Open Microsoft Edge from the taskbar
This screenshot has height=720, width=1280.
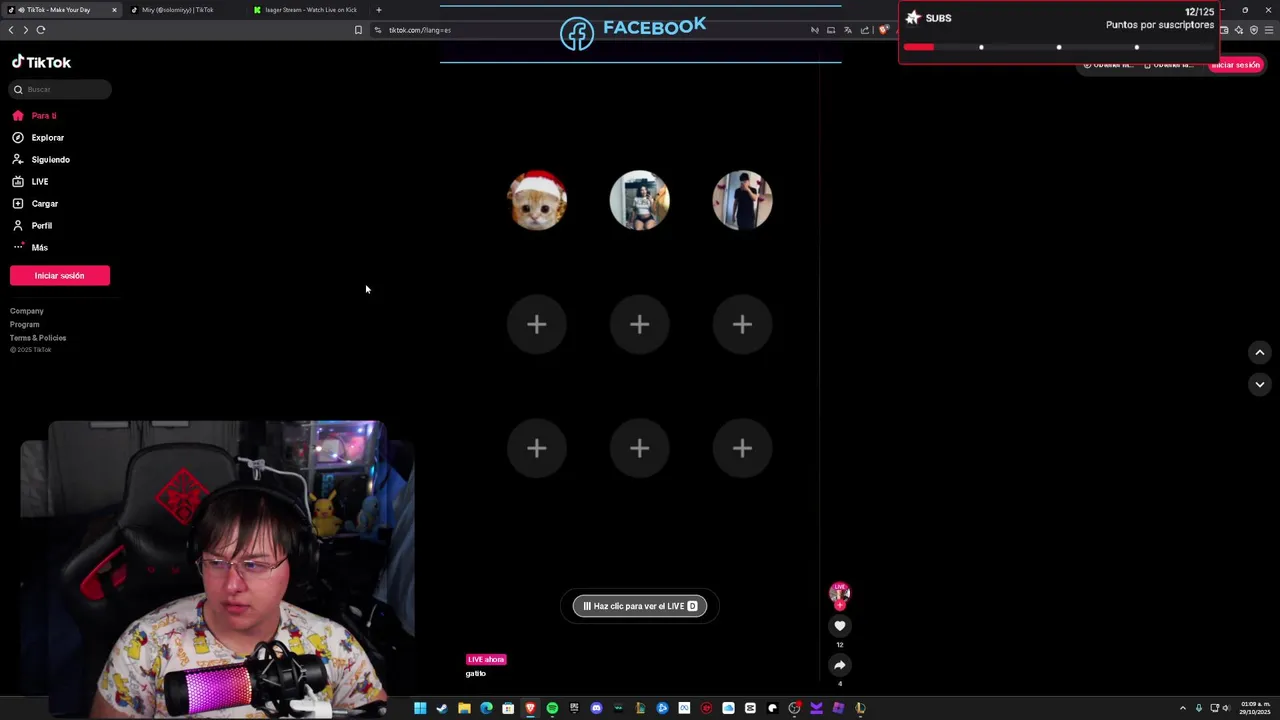(x=486, y=708)
